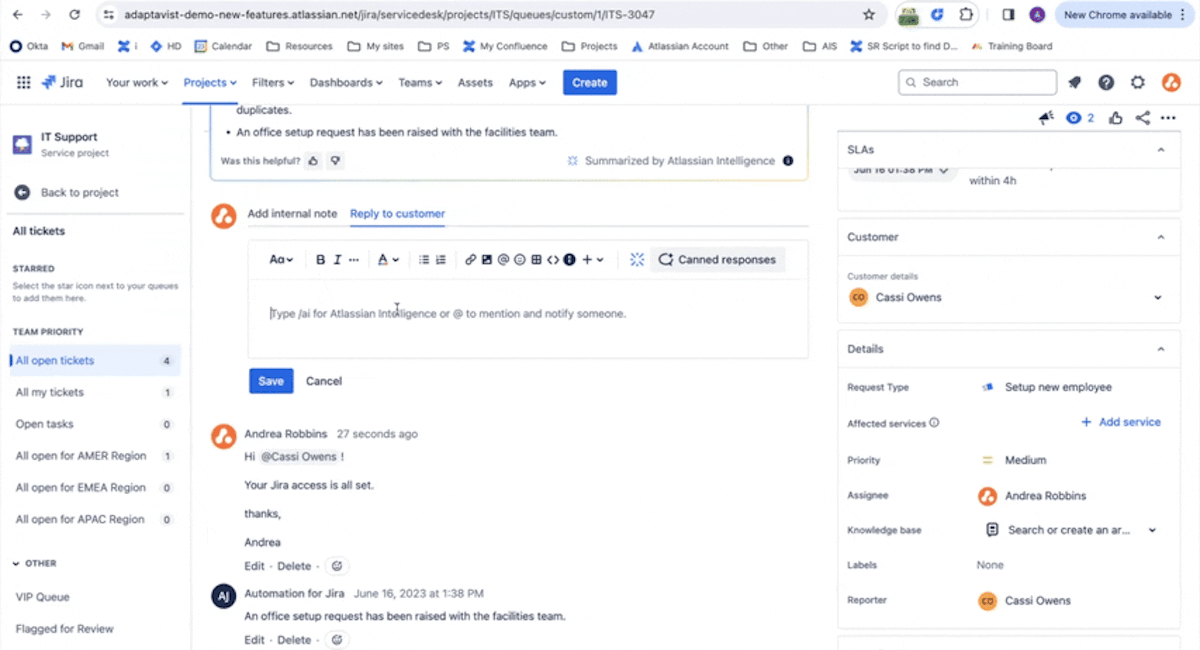Screen dimensions: 1200x650
Task: Click into the reply text area
Action: pos(528,316)
